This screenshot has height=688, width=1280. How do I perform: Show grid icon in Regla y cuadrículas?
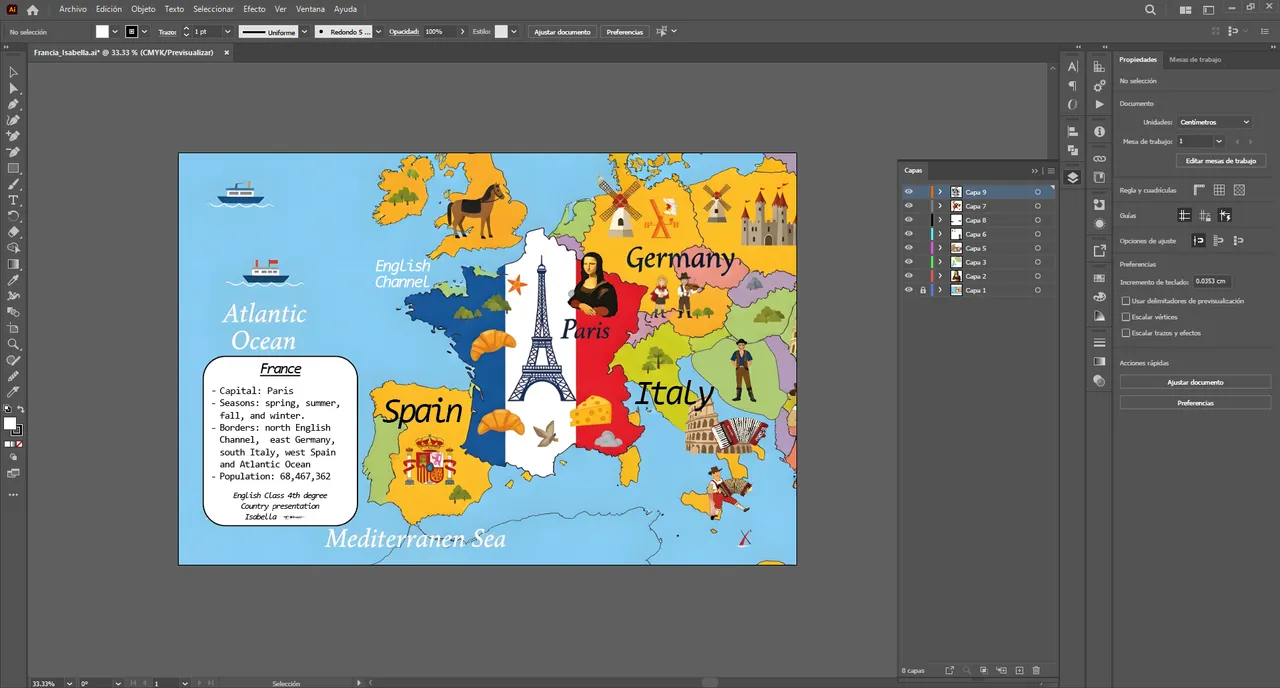pyautogui.click(x=1219, y=190)
